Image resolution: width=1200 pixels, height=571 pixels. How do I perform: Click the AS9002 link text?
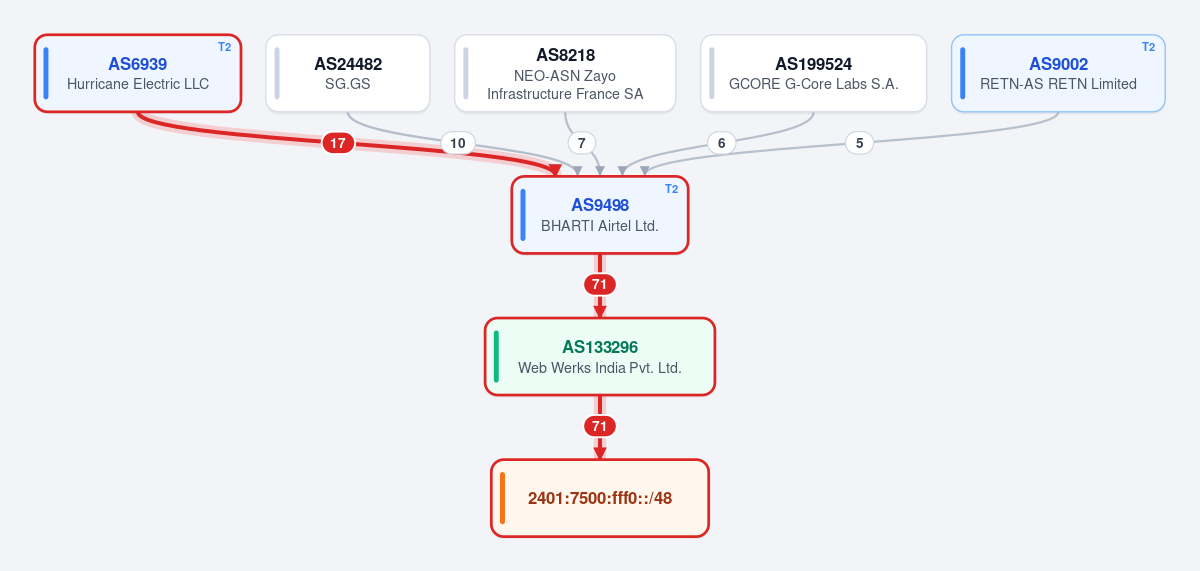point(1058,64)
